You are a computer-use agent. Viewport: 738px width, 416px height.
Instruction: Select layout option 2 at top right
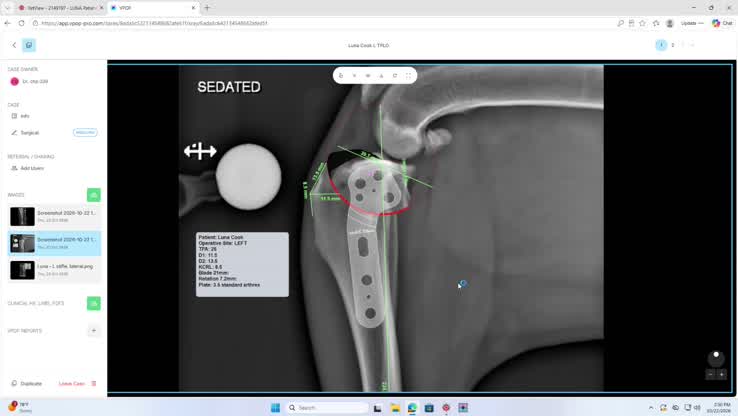673,45
